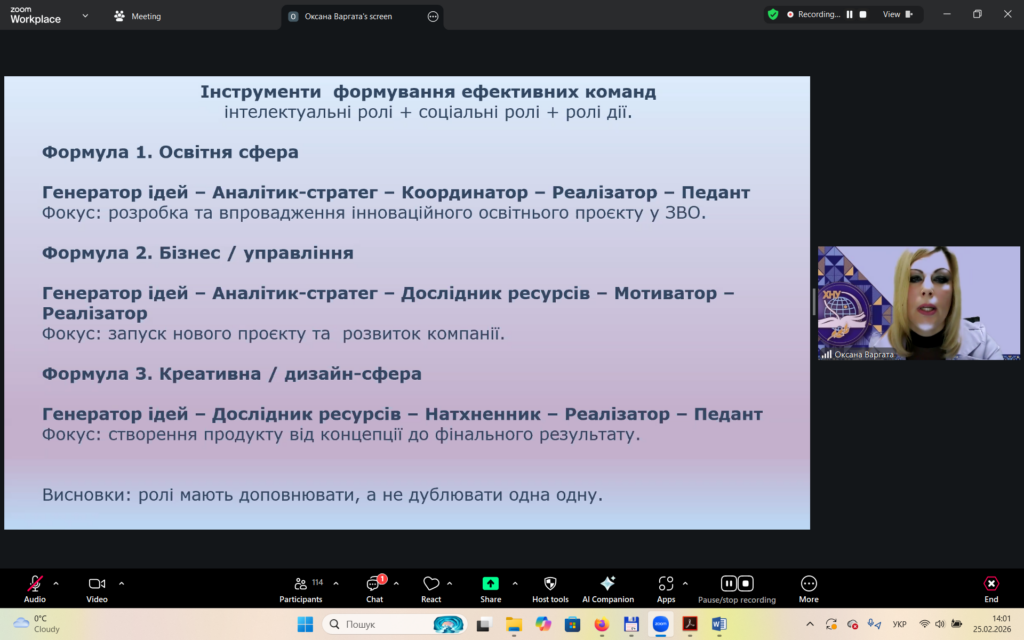Expand the audio options arrow next to Audio

[56, 583]
